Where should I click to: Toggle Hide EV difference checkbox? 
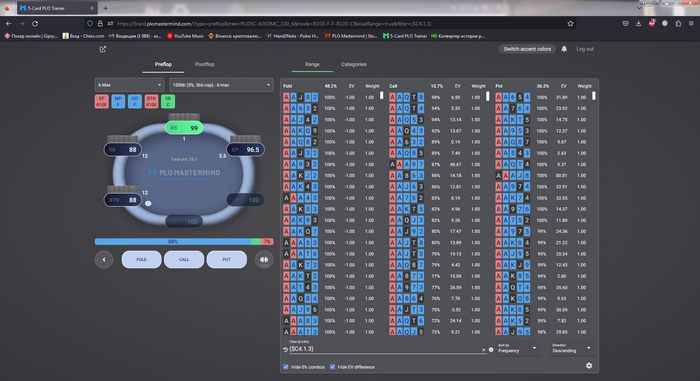pos(332,367)
